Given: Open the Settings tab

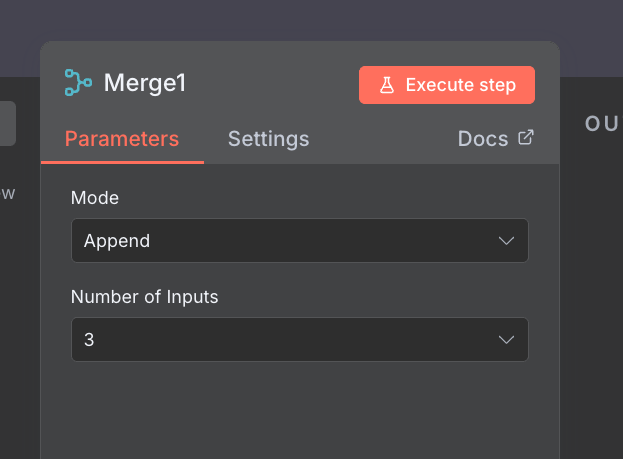Looking at the screenshot, I should tap(269, 139).
